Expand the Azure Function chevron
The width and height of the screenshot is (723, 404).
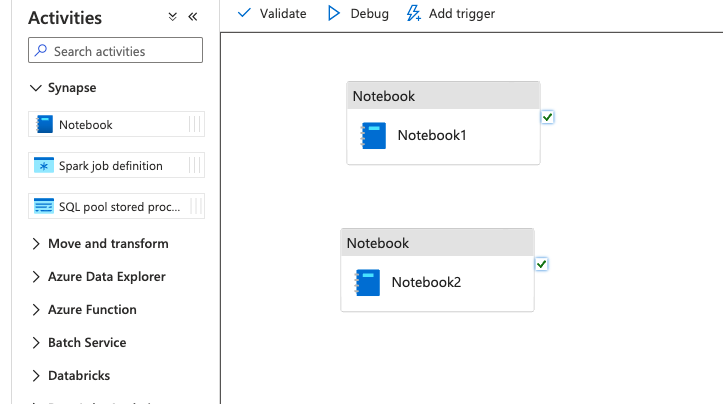click(36, 310)
